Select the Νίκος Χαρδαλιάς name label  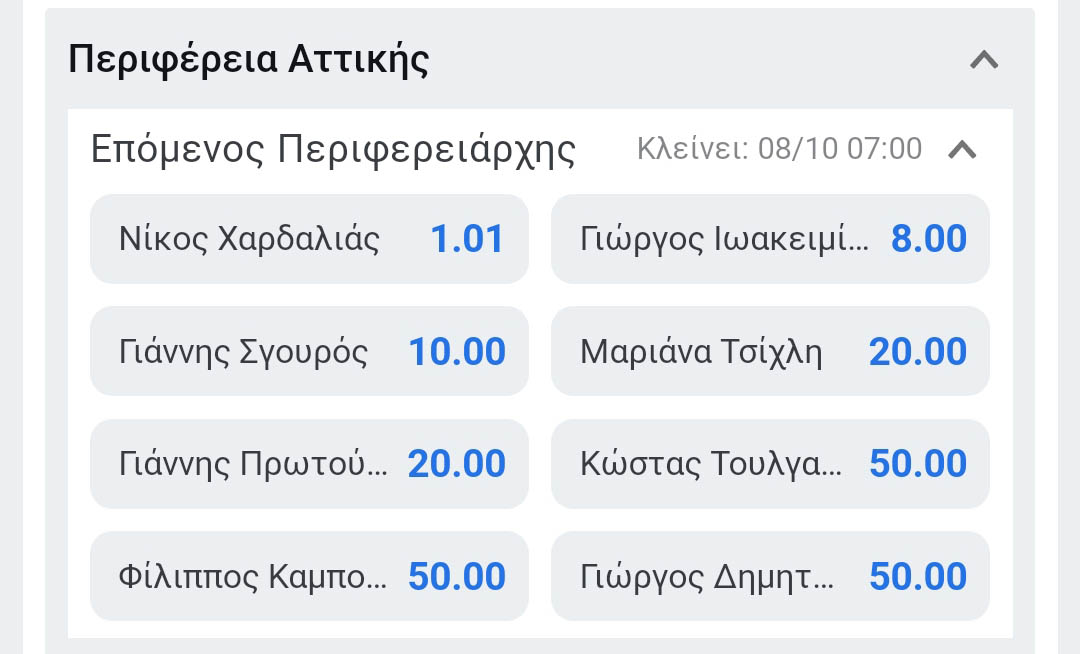(x=249, y=240)
